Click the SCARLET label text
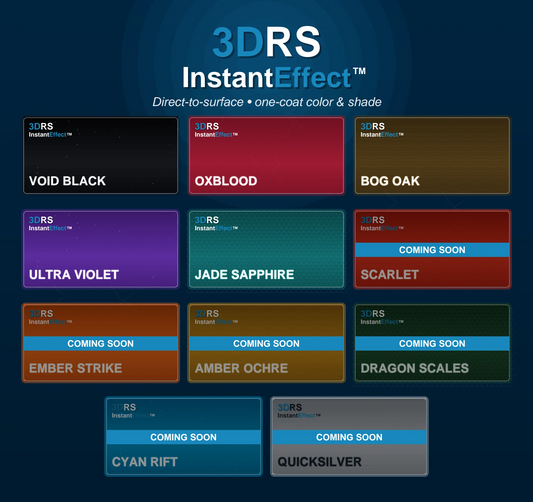This screenshot has width=533, height=502. click(x=390, y=275)
